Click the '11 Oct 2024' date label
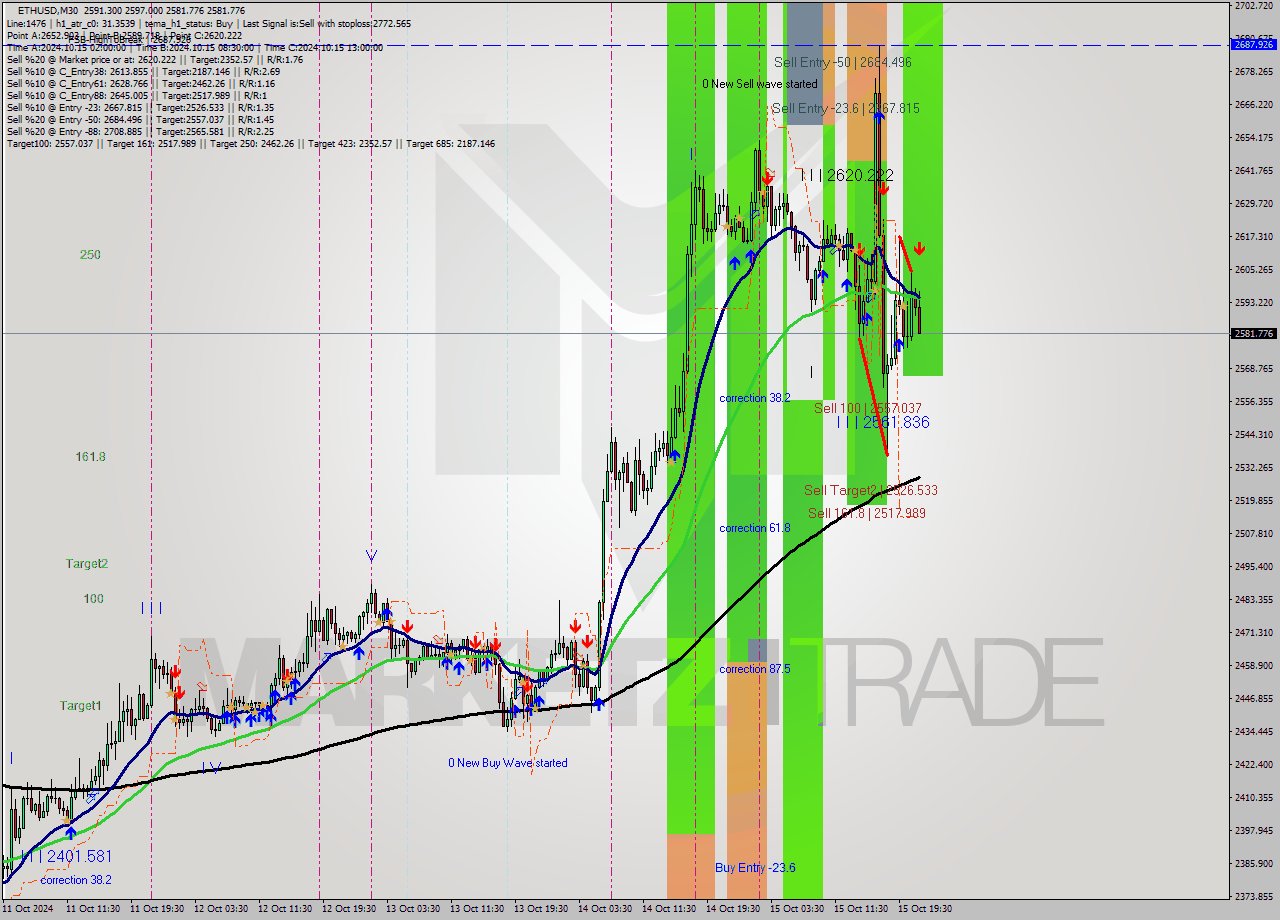1280x920 pixels. pos(29,909)
